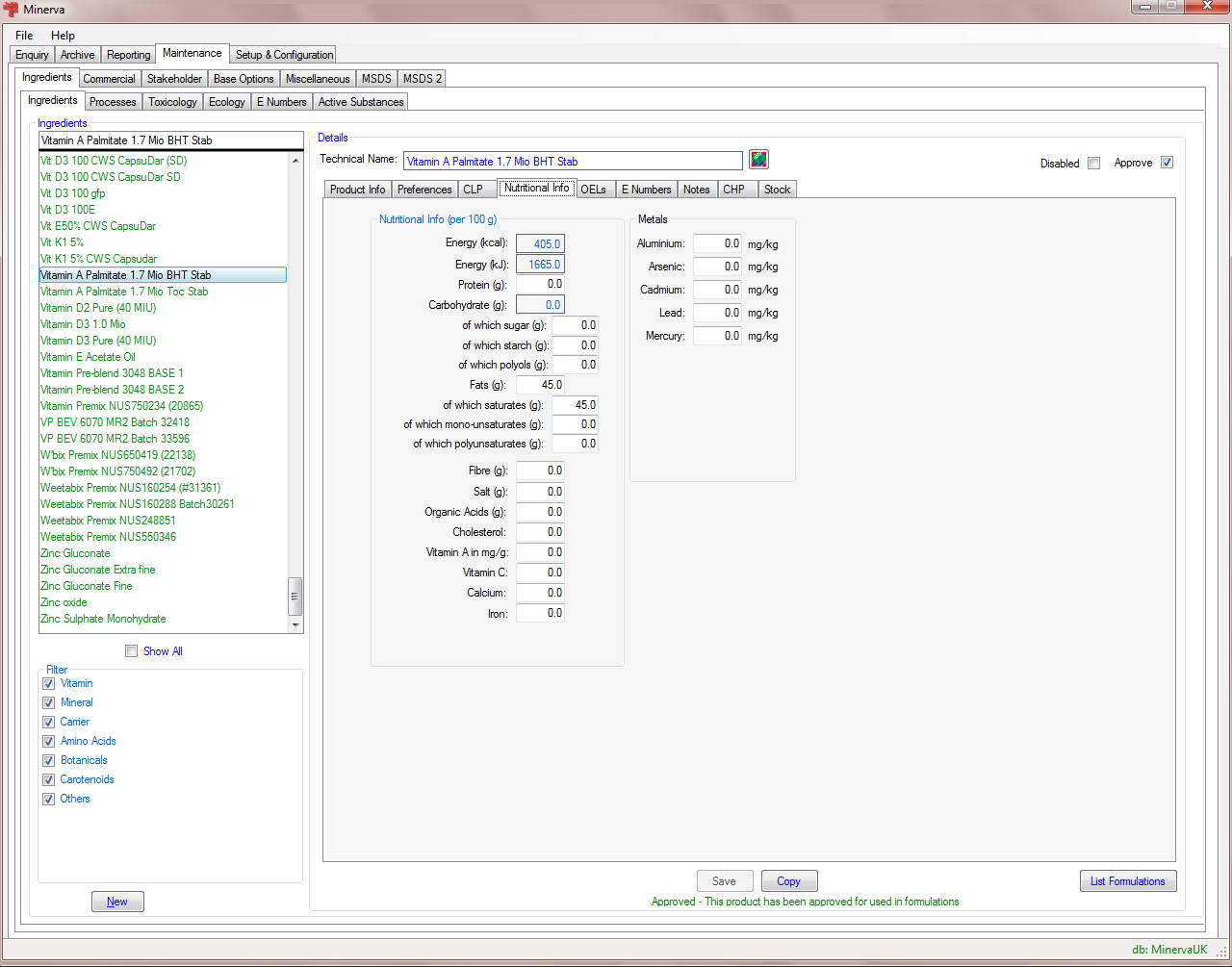Click the Fibre (g) field
Screen dimensions: 1232x967
[540, 471]
